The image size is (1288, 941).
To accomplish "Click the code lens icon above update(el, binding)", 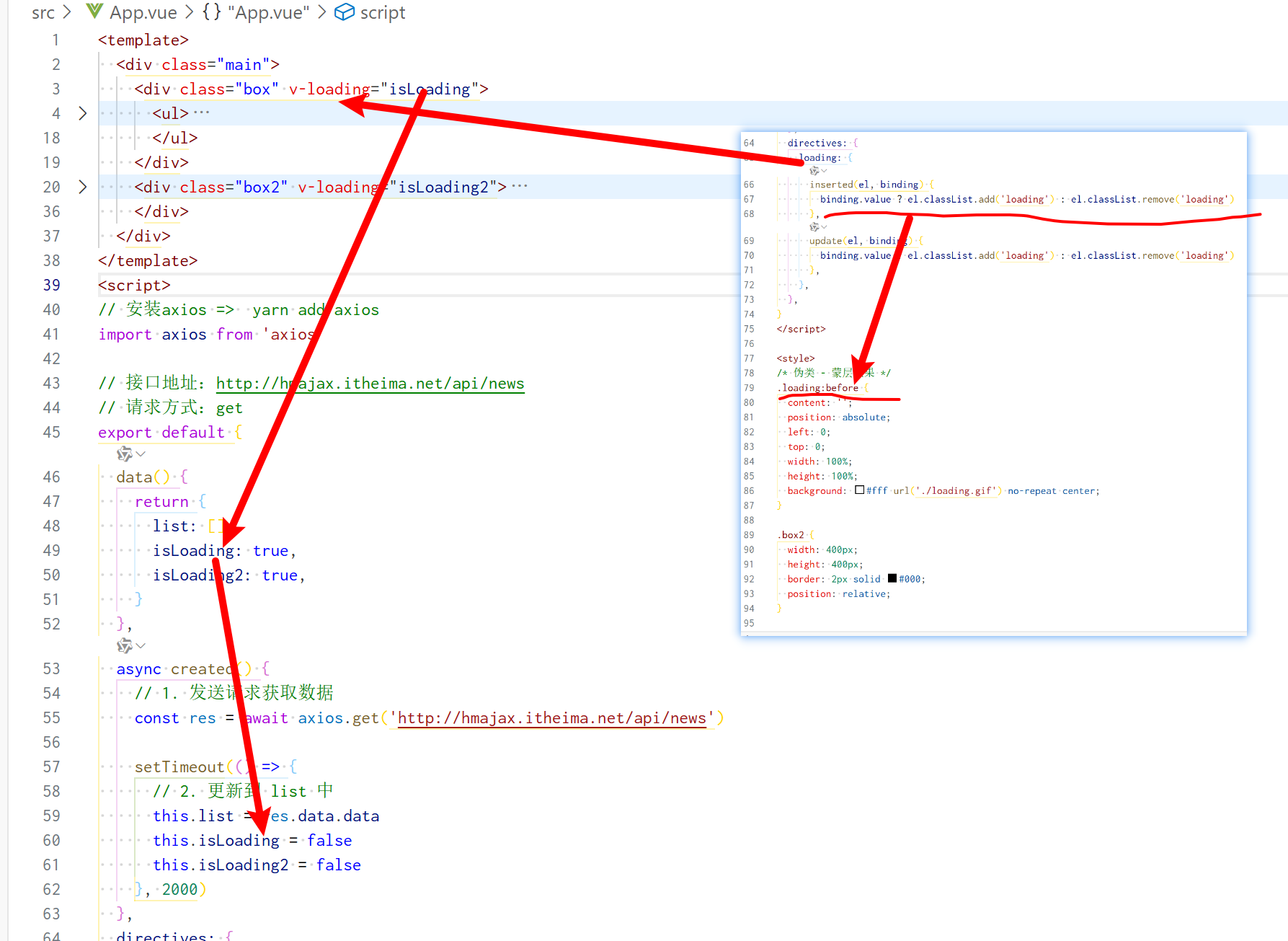I will coord(814,227).
